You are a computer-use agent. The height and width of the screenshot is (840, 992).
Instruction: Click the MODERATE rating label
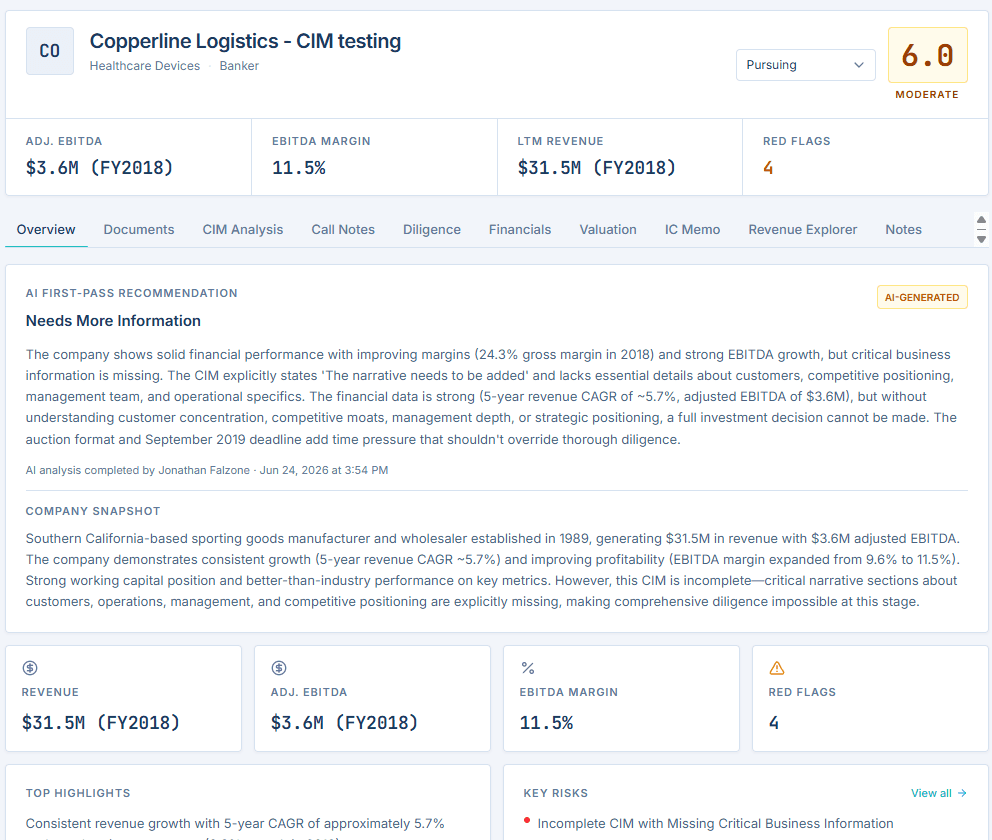coord(927,94)
